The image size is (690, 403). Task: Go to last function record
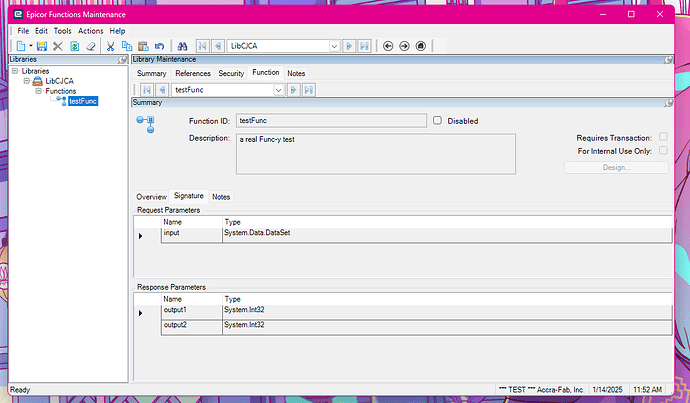coord(308,90)
